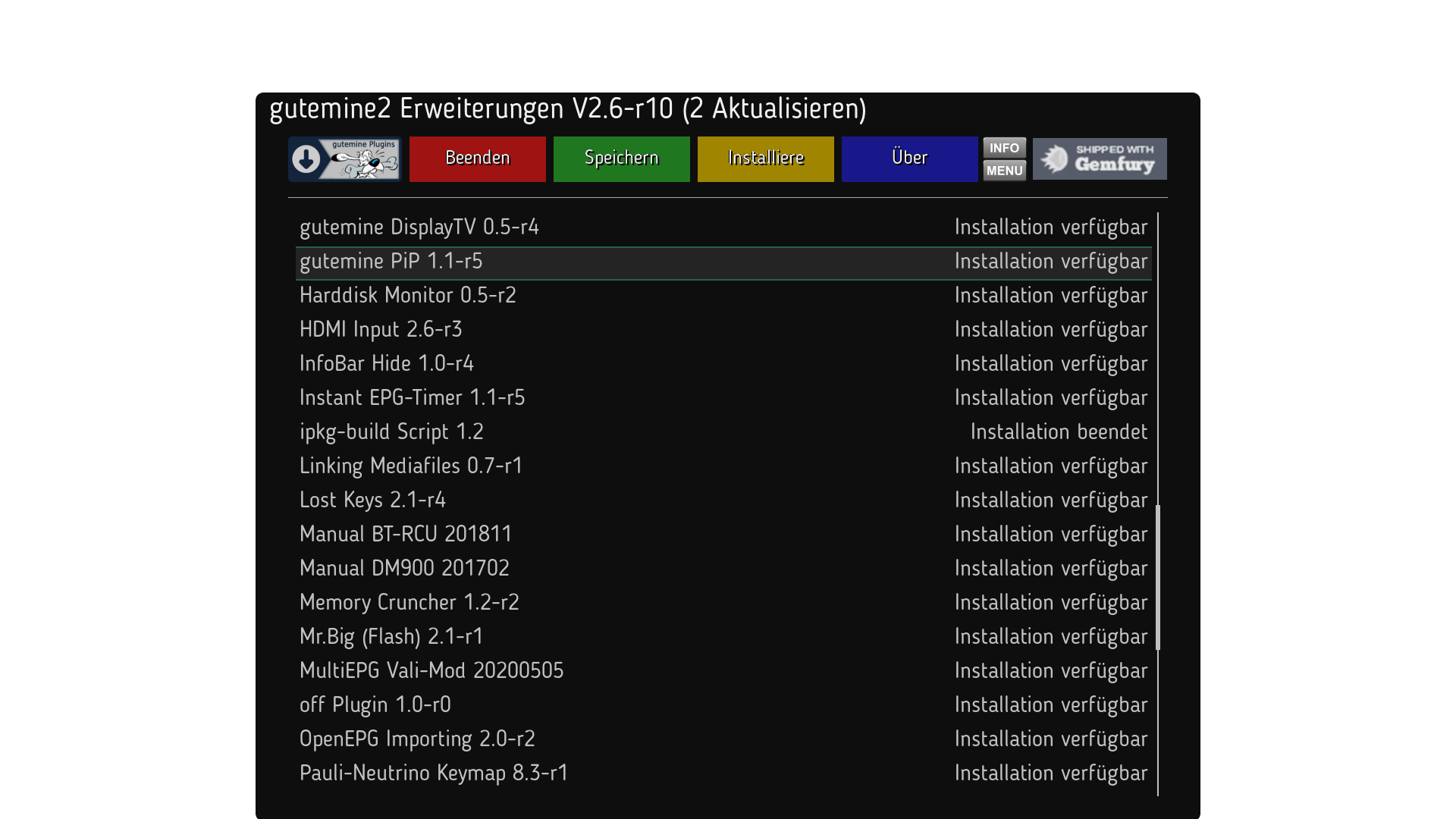Select the Lost Keys 2.1-r4 entry
This screenshot has height=819, width=1456.
[x=723, y=500]
